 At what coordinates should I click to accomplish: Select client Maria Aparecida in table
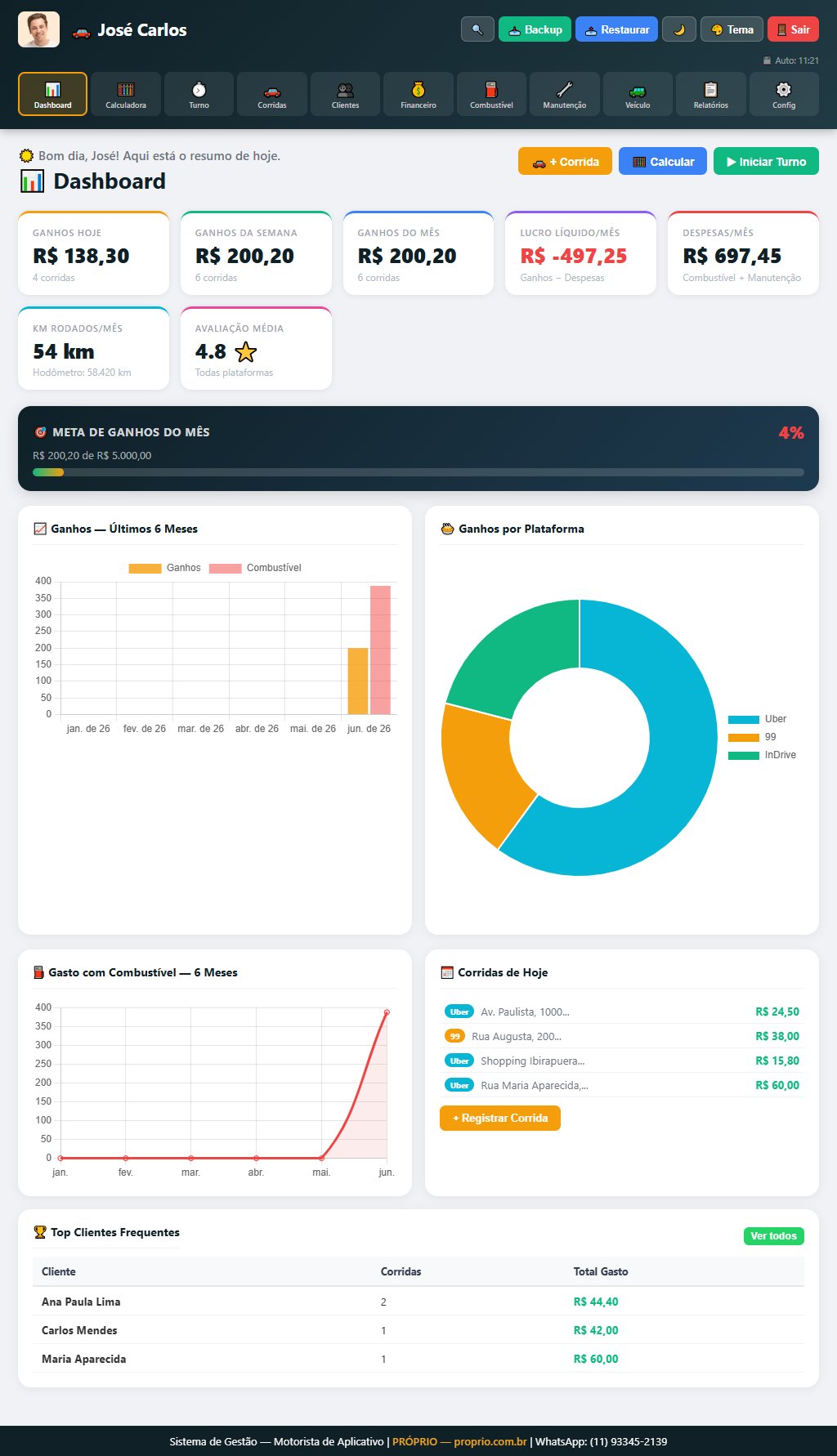click(x=418, y=1359)
